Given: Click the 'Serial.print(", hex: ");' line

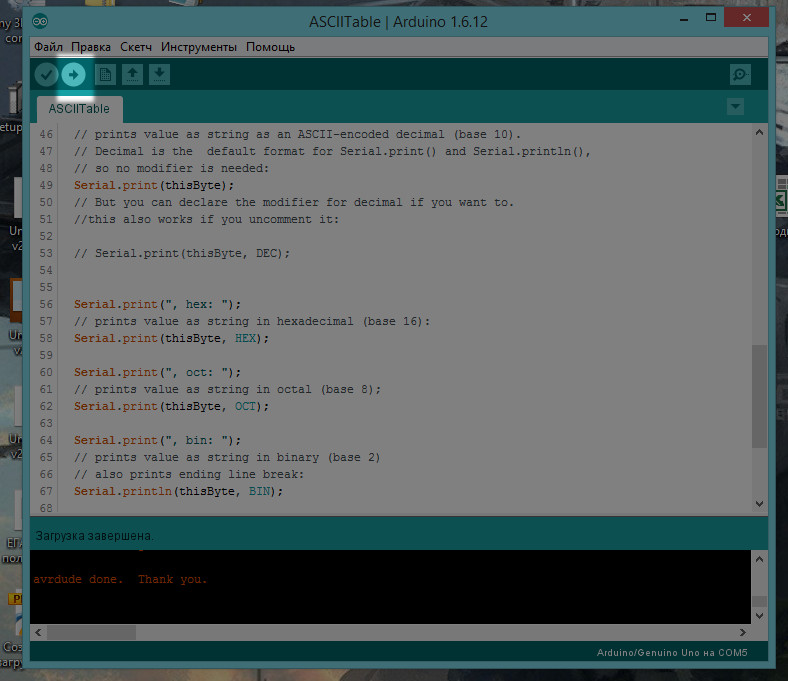Looking at the screenshot, I should (157, 305).
